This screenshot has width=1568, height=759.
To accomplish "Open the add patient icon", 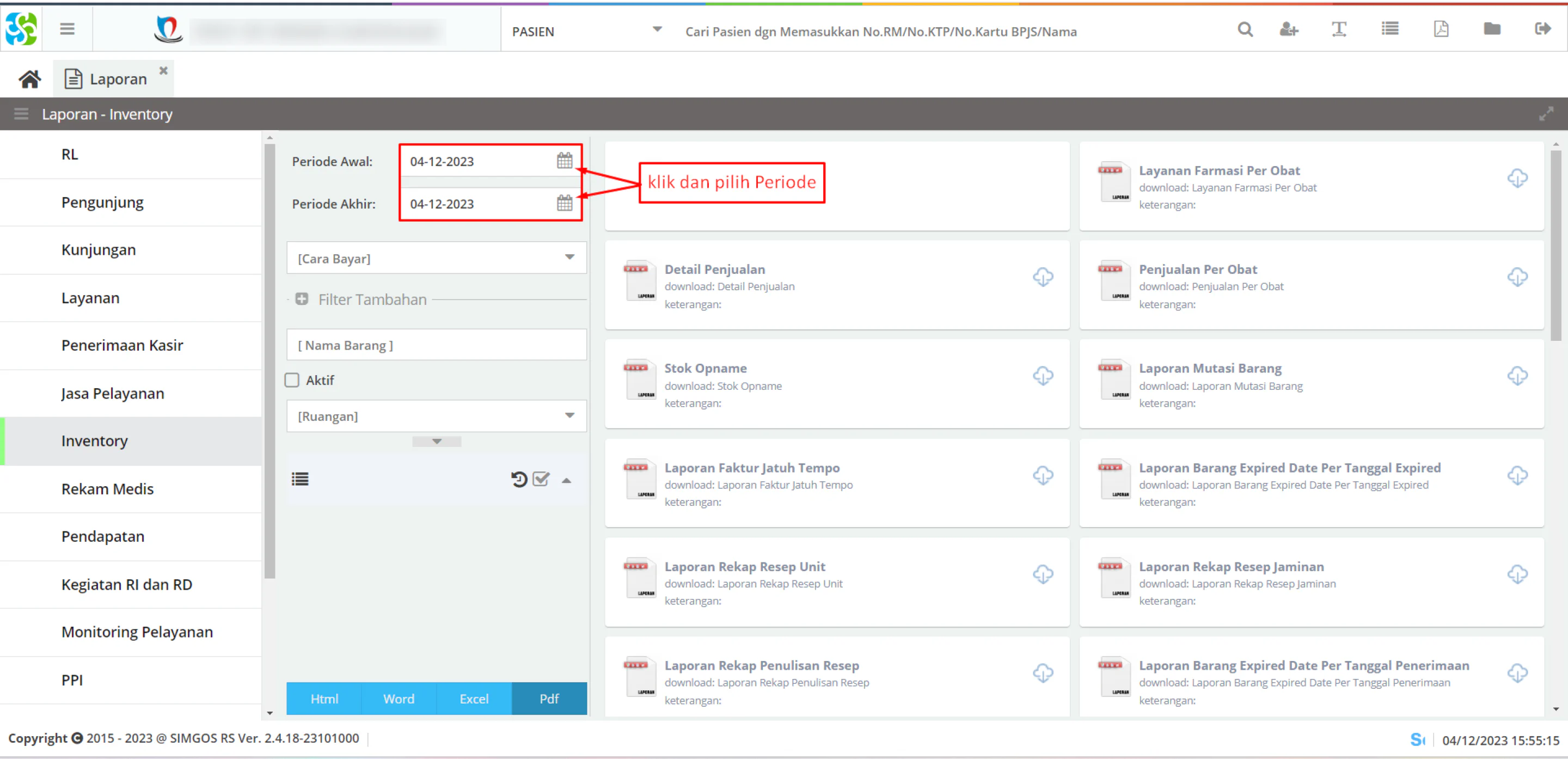I will tap(1289, 29).
